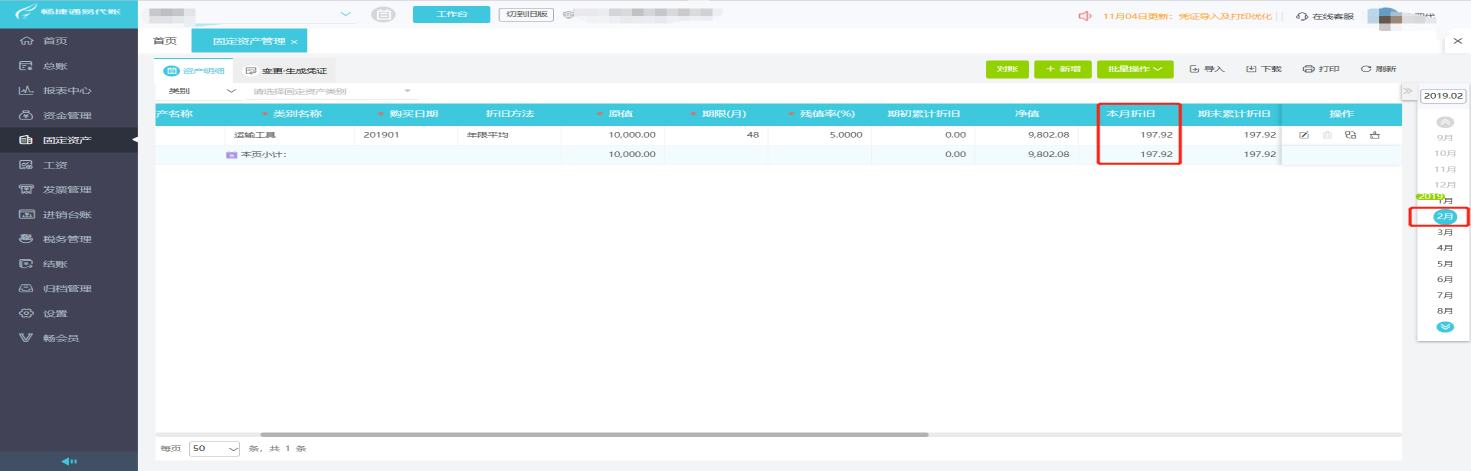Click the edit icon in 运输工具 row
The image size is (1471, 471).
(1304, 135)
